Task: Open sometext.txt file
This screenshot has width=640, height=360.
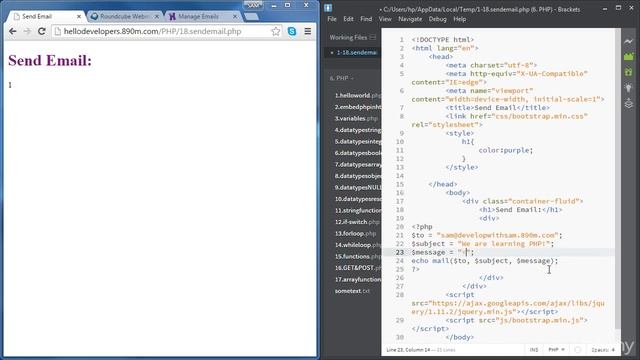Action: [352, 291]
